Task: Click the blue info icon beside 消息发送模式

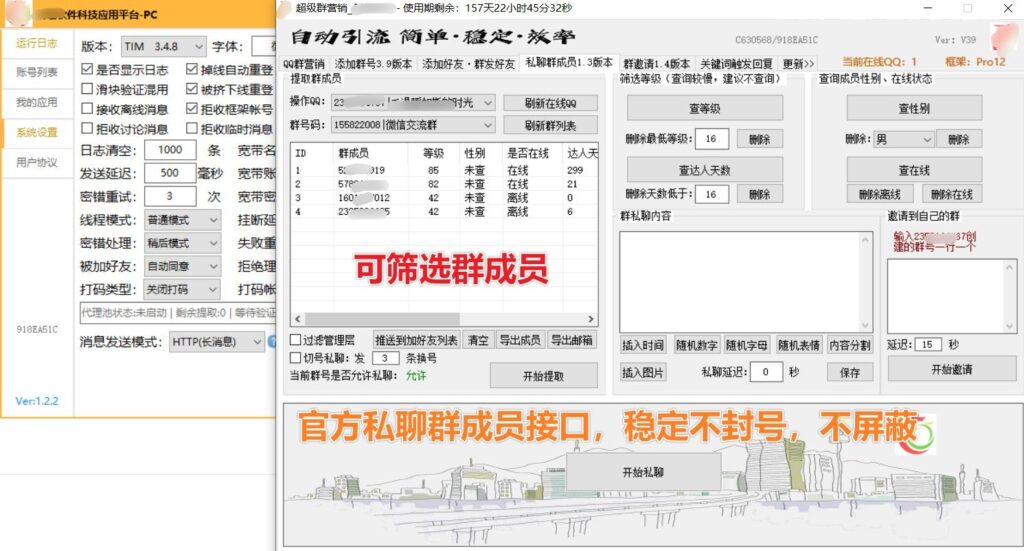Action: [272, 341]
